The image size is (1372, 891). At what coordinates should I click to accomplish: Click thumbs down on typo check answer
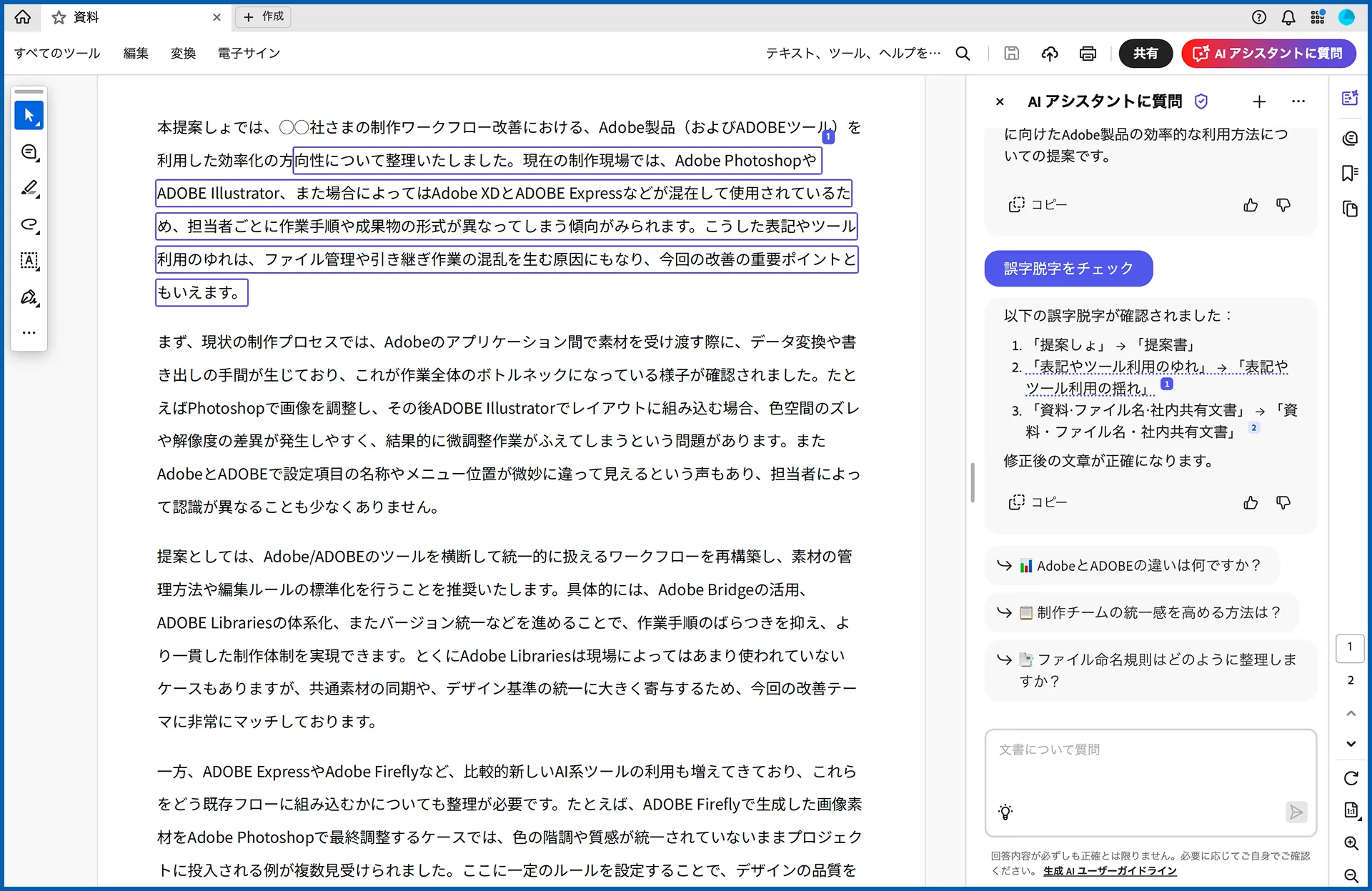1283,503
